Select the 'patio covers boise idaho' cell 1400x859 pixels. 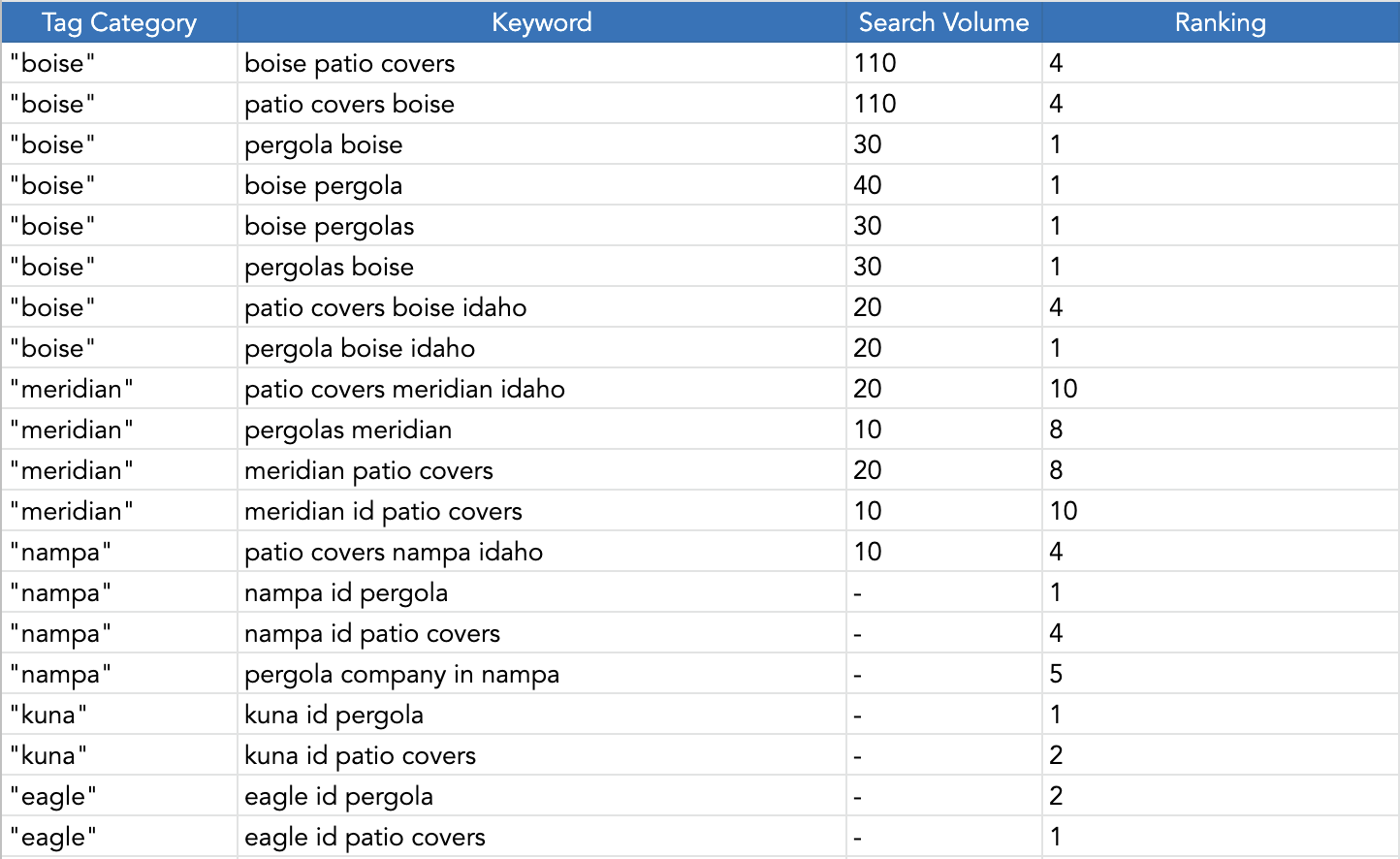click(x=542, y=307)
